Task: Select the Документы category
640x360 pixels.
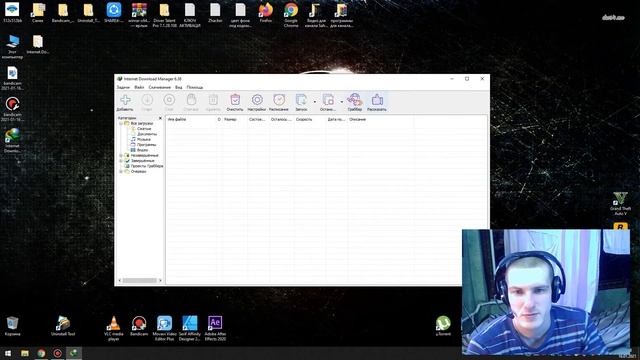Action: tap(147, 134)
